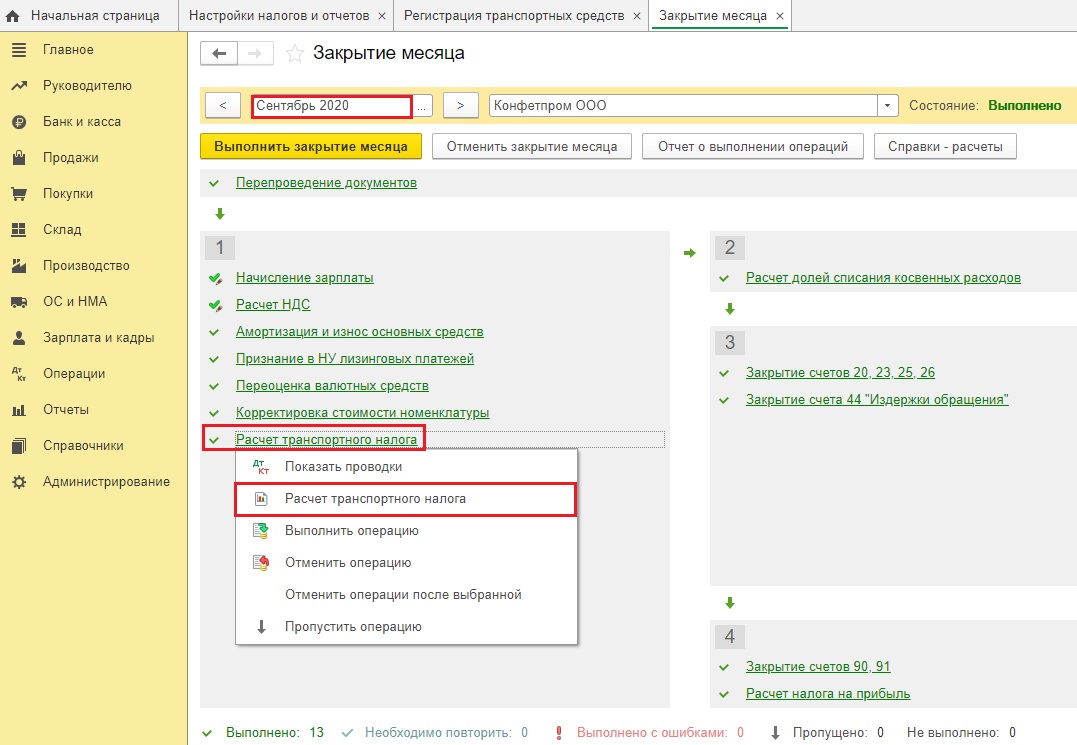
Task: Expand the organization dropdown for Конфетпром ООО
Action: [x=888, y=106]
